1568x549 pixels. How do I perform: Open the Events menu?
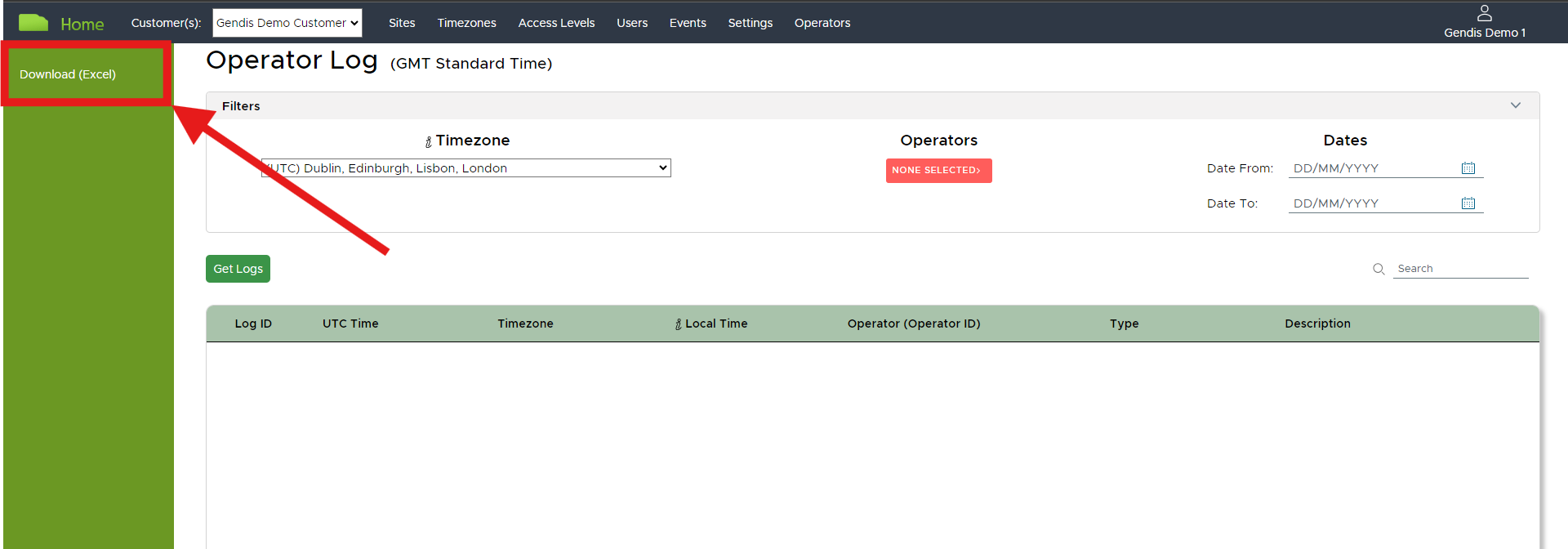pyautogui.click(x=688, y=23)
